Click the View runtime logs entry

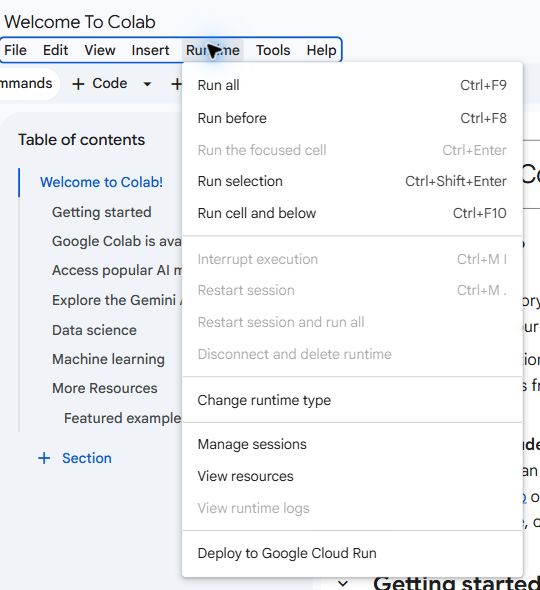click(x=352, y=508)
